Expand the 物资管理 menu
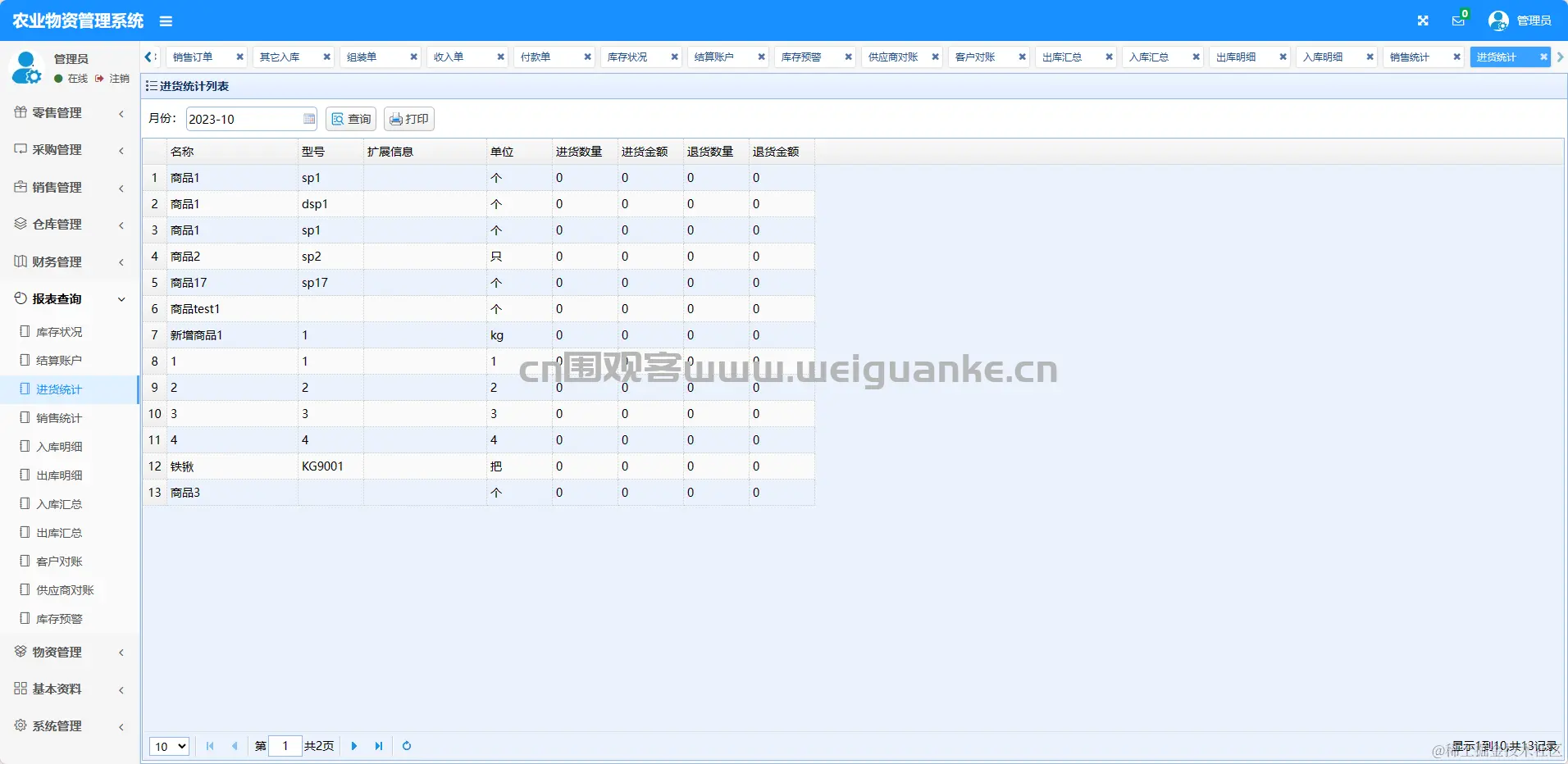Viewport: 1568px width, 764px height. pos(69,652)
